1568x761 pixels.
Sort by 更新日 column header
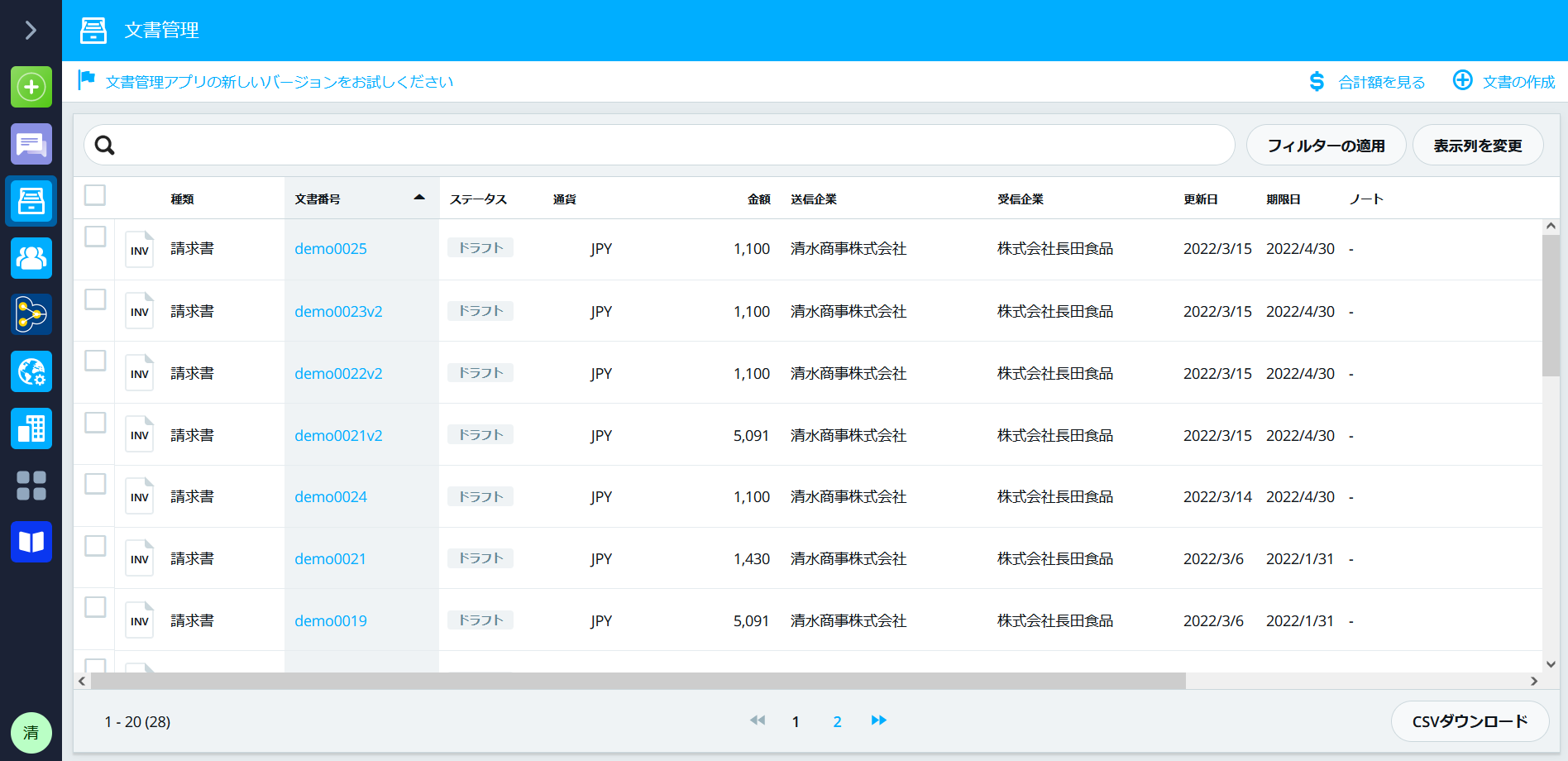click(x=1200, y=199)
